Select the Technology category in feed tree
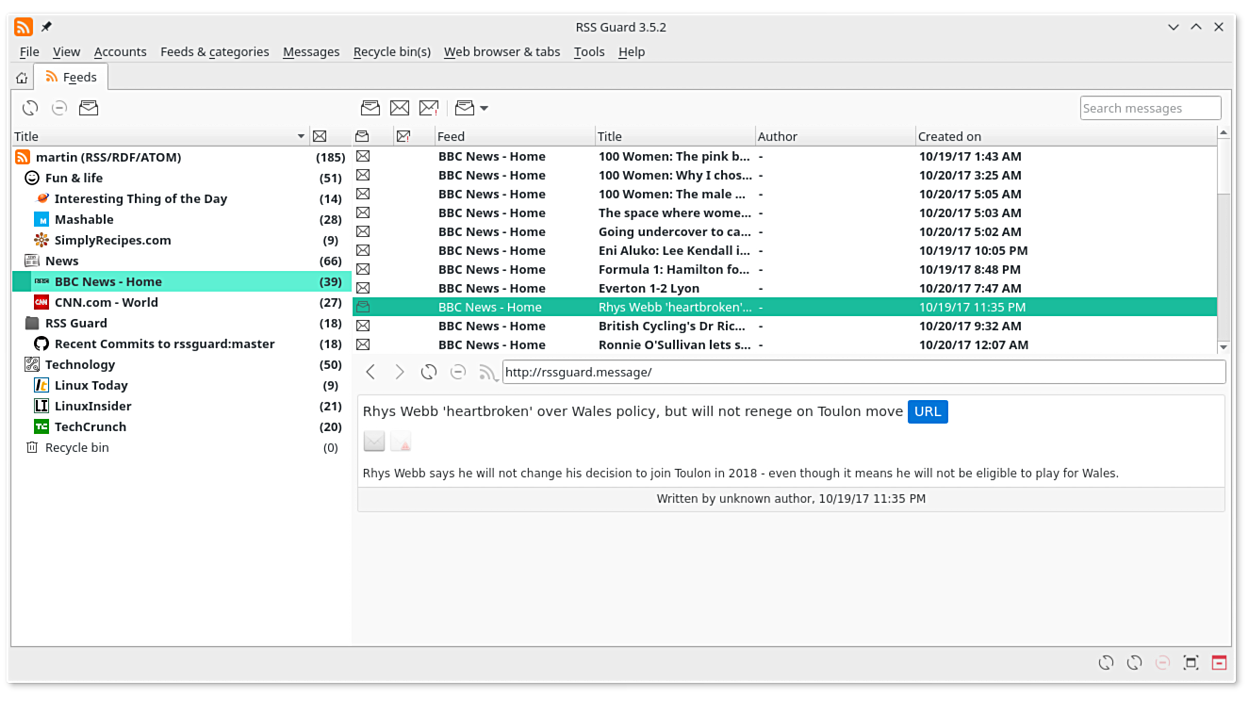Viewport: 1248px width, 702px height. pos(80,365)
